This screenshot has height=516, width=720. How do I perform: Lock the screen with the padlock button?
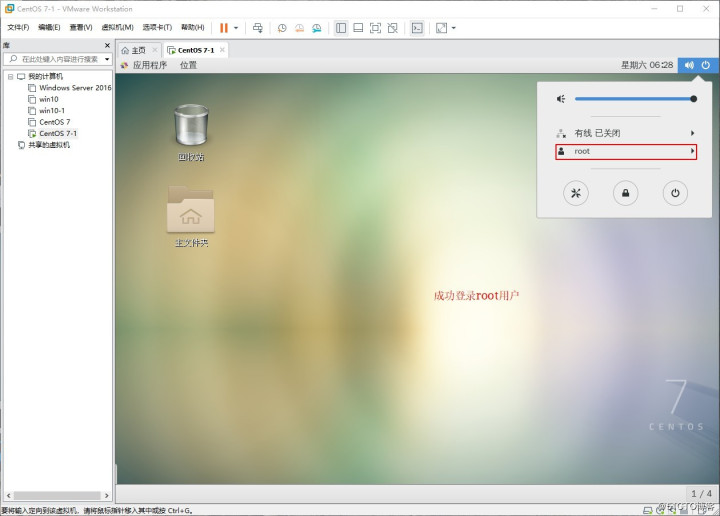coord(625,193)
